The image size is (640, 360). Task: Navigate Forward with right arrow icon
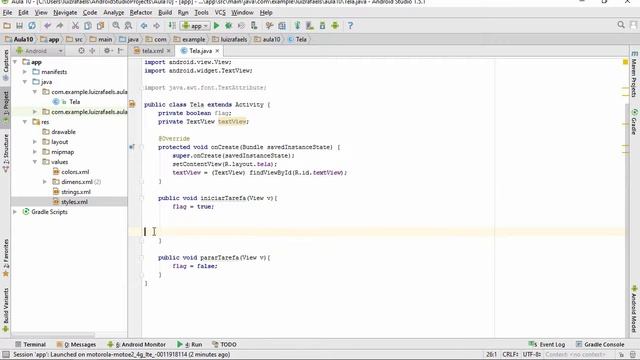156,26
